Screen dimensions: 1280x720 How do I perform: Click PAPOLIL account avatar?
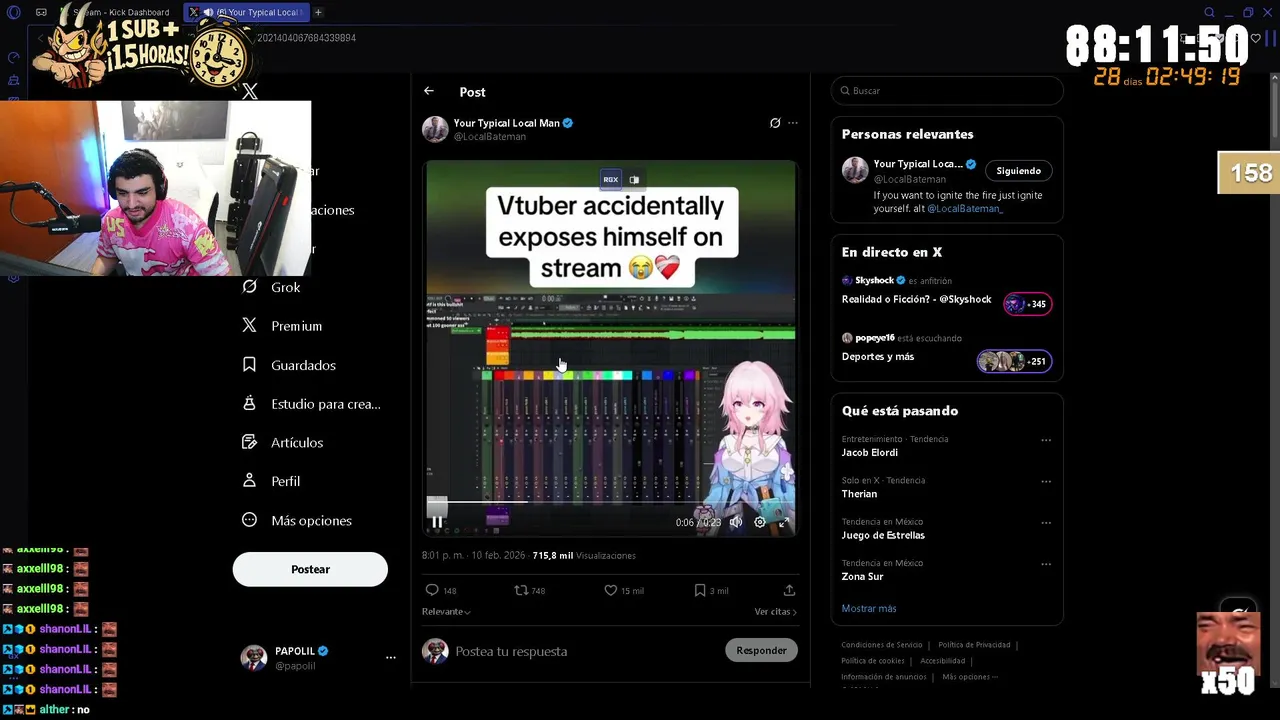coord(254,657)
